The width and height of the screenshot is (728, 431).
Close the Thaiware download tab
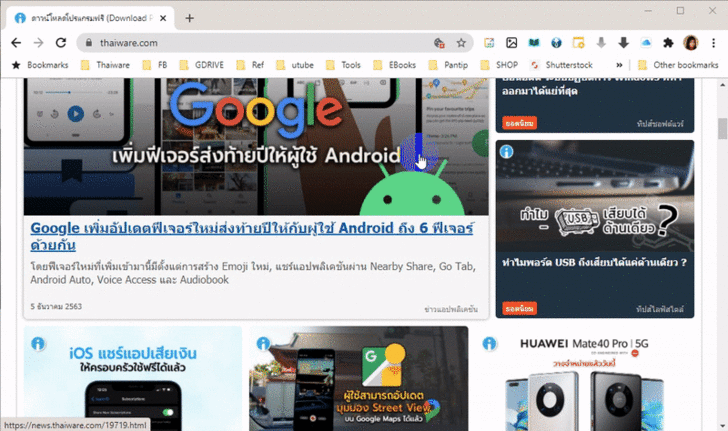(x=163, y=18)
